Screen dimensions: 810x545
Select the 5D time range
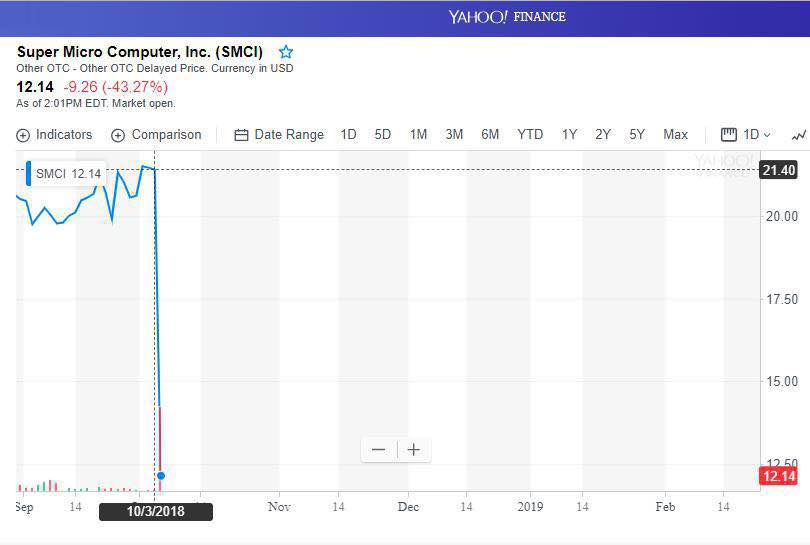382,135
